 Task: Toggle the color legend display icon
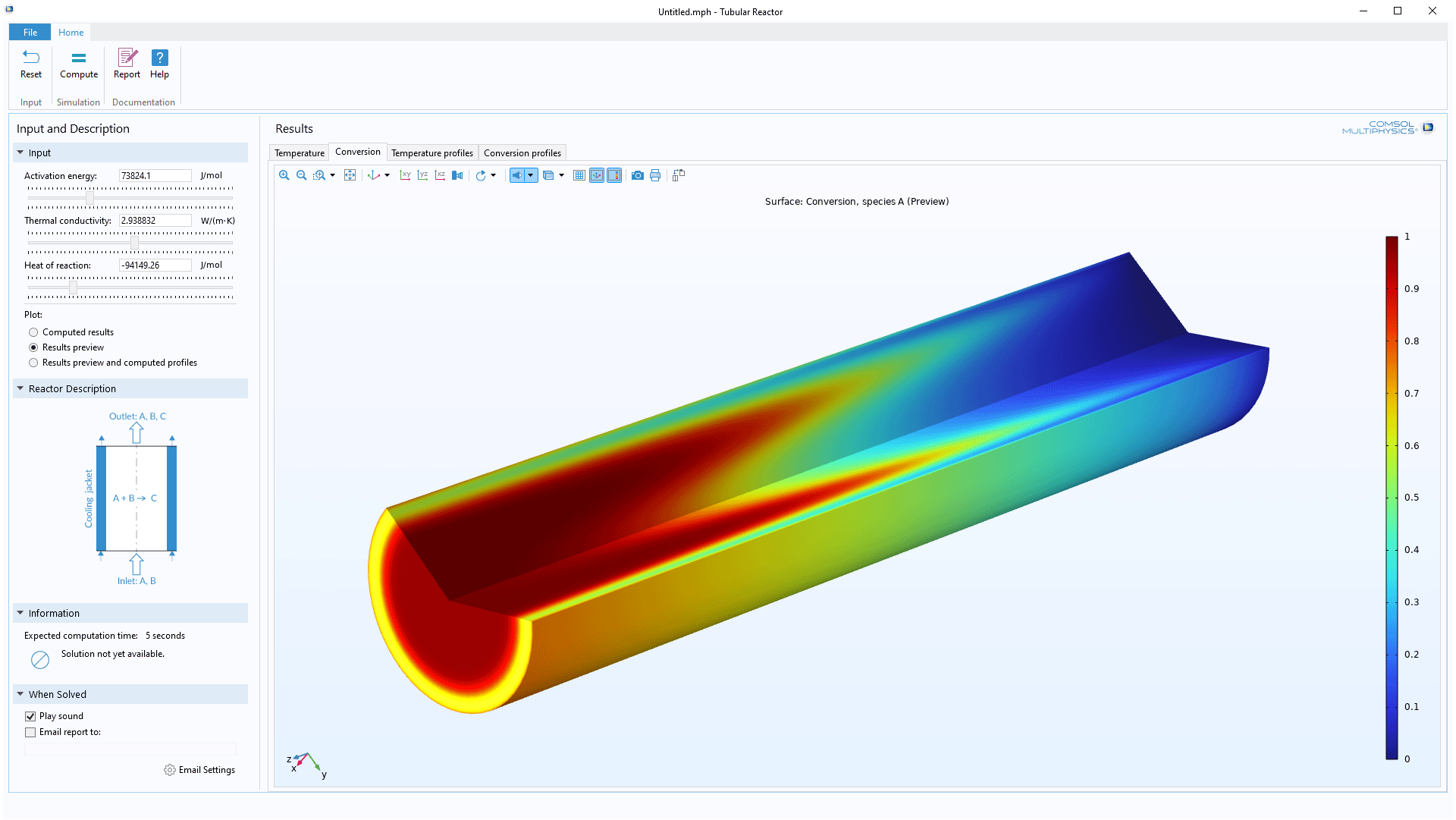tap(614, 175)
